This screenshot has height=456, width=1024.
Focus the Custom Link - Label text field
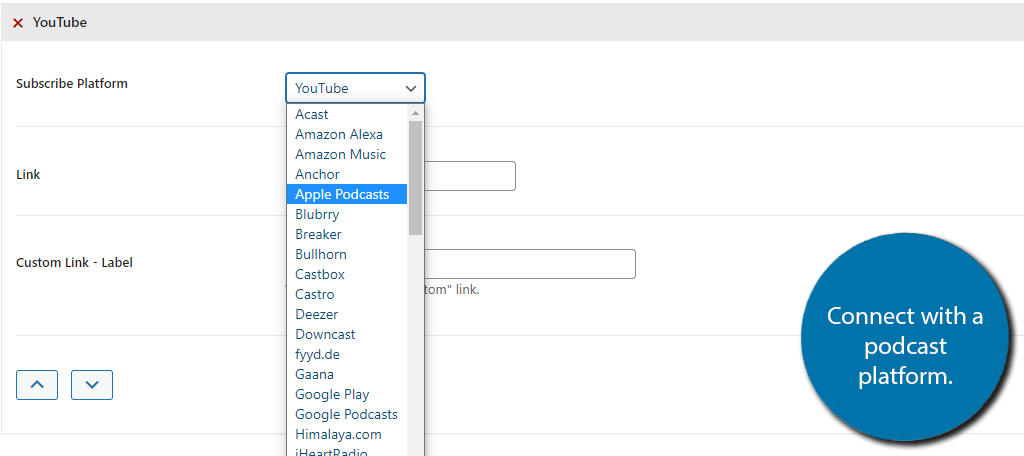click(530, 264)
